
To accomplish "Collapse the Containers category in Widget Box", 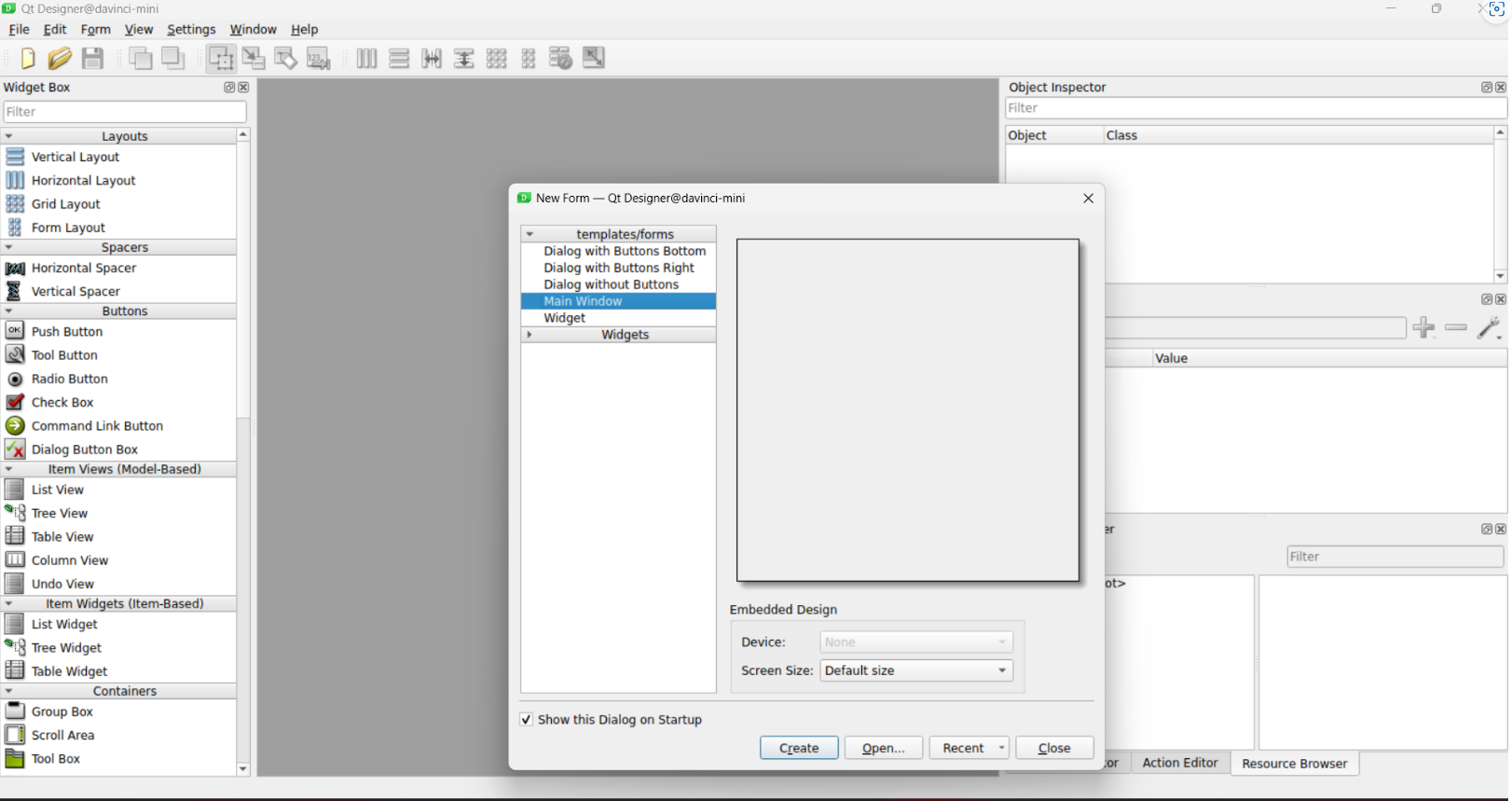I will click(8, 691).
